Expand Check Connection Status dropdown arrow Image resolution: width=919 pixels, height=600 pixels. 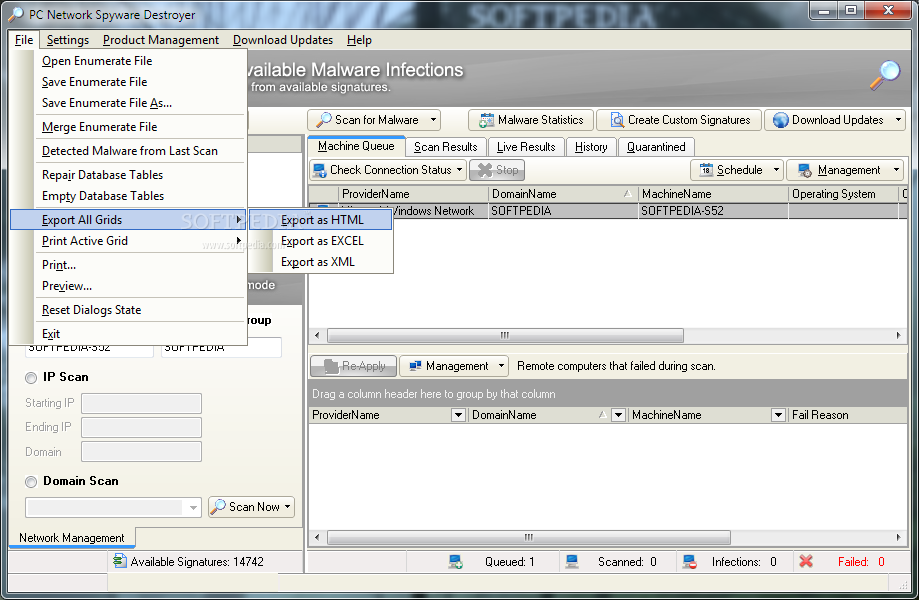point(459,170)
